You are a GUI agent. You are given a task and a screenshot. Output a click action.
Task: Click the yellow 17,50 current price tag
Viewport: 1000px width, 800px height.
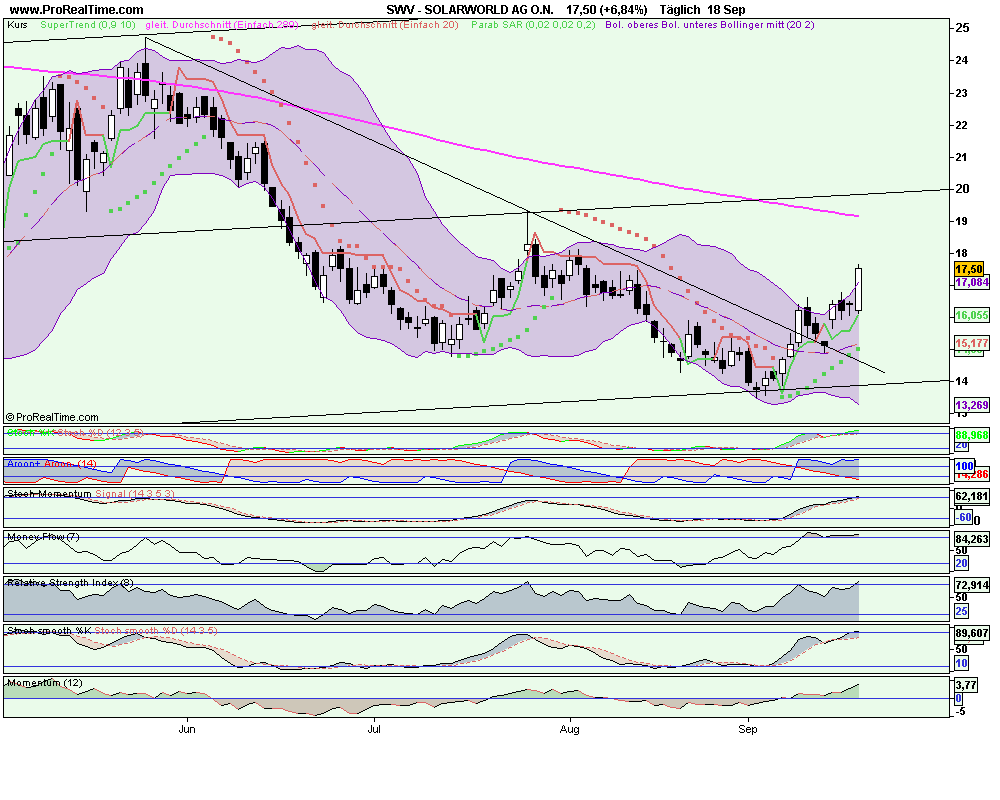[x=969, y=269]
